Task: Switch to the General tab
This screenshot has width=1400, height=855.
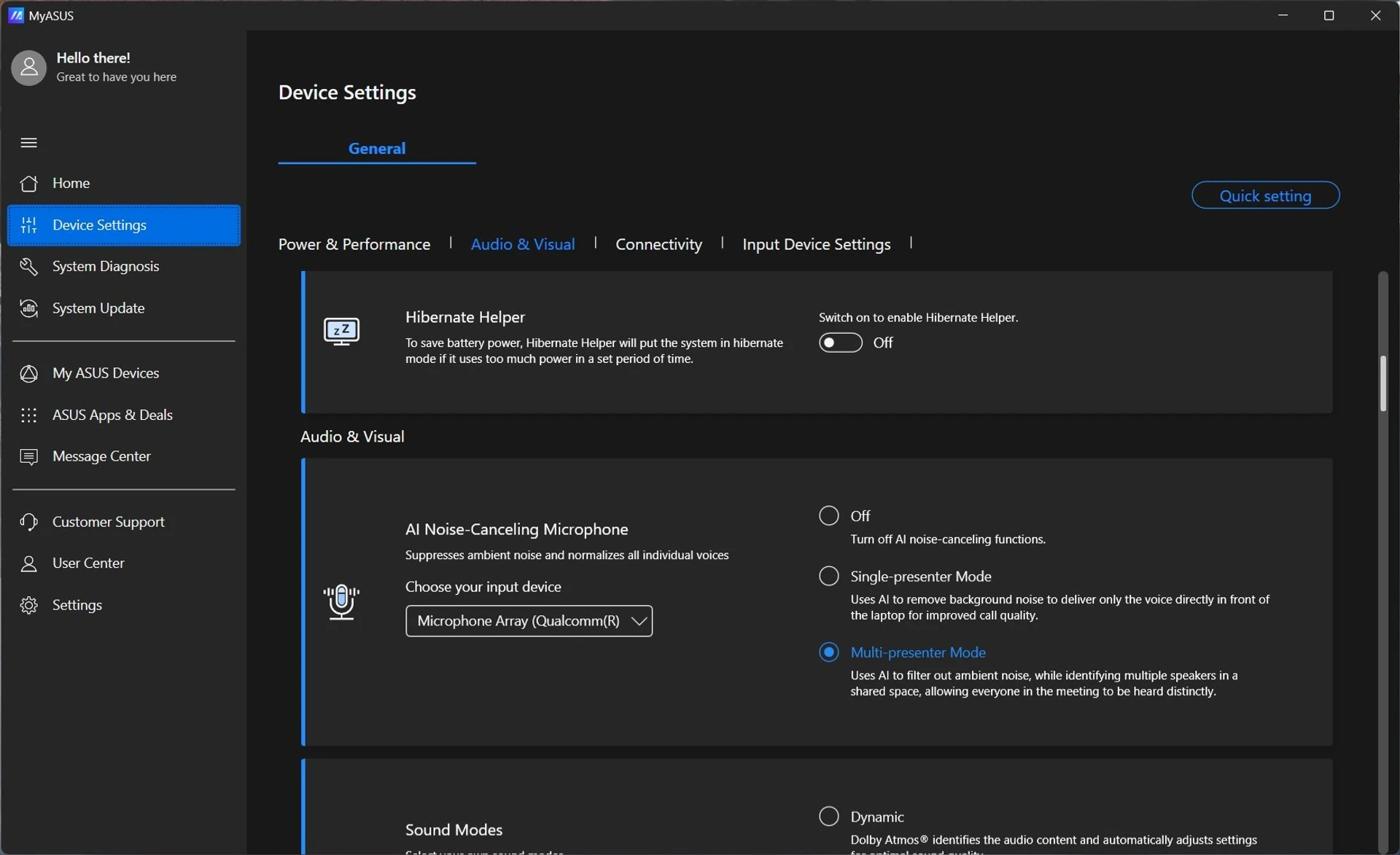Action: click(x=377, y=148)
